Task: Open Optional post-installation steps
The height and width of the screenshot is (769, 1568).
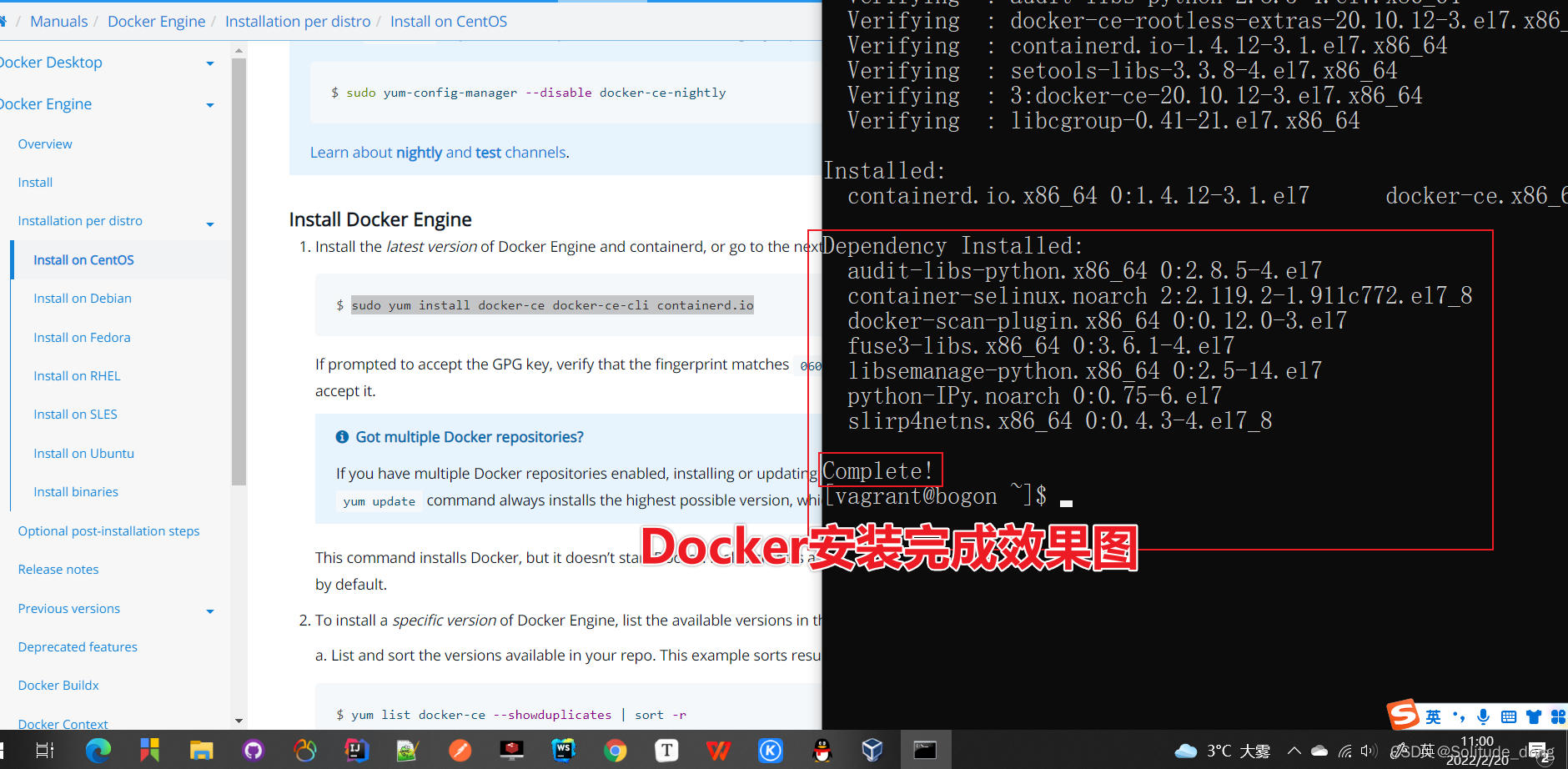Action: coord(108,530)
